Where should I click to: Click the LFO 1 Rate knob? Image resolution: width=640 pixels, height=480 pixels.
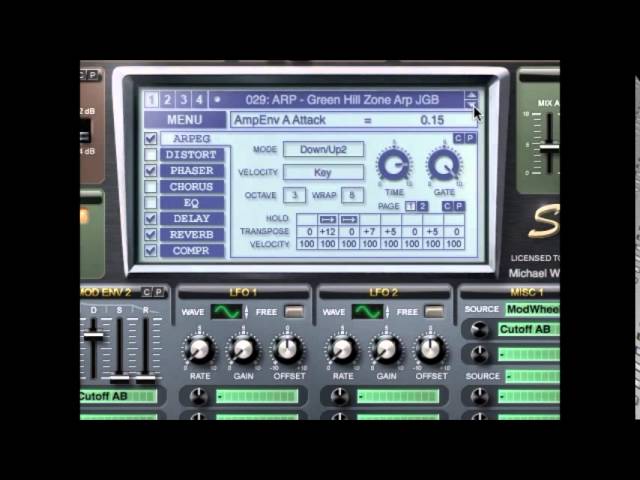(200, 349)
